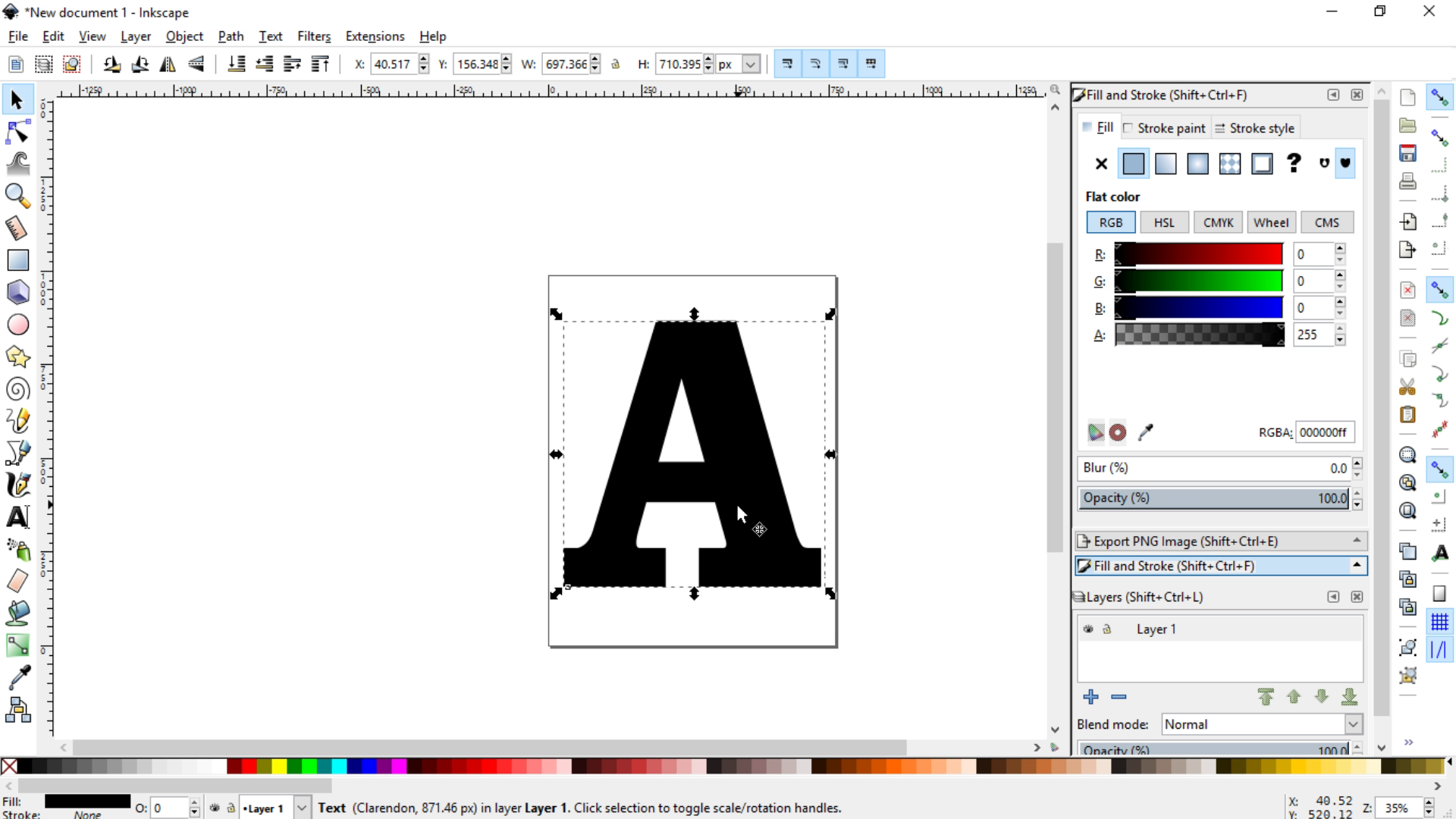Switch to Stroke paint tab

pos(1164,128)
